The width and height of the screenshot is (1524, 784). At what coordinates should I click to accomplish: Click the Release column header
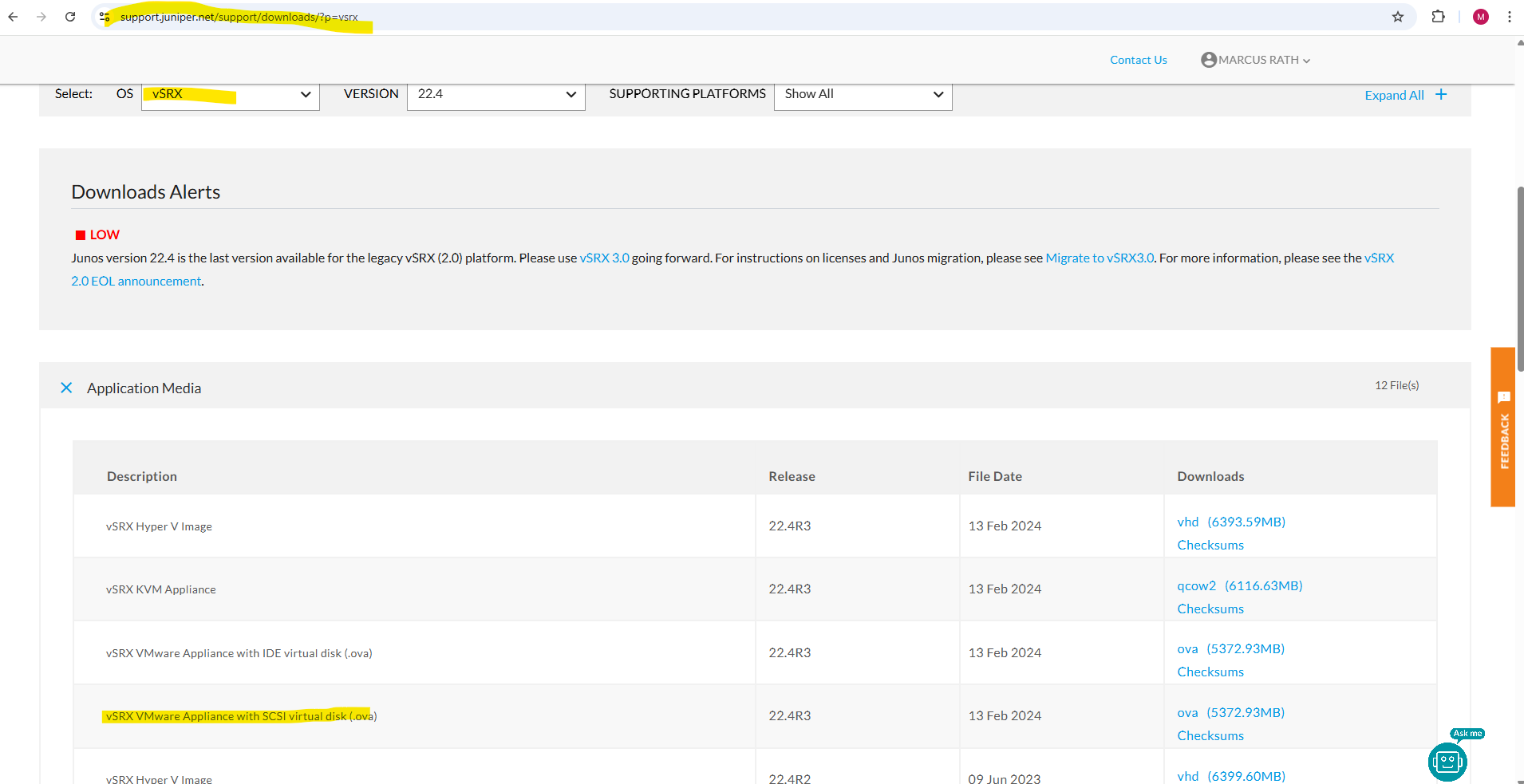click(792, 476)
